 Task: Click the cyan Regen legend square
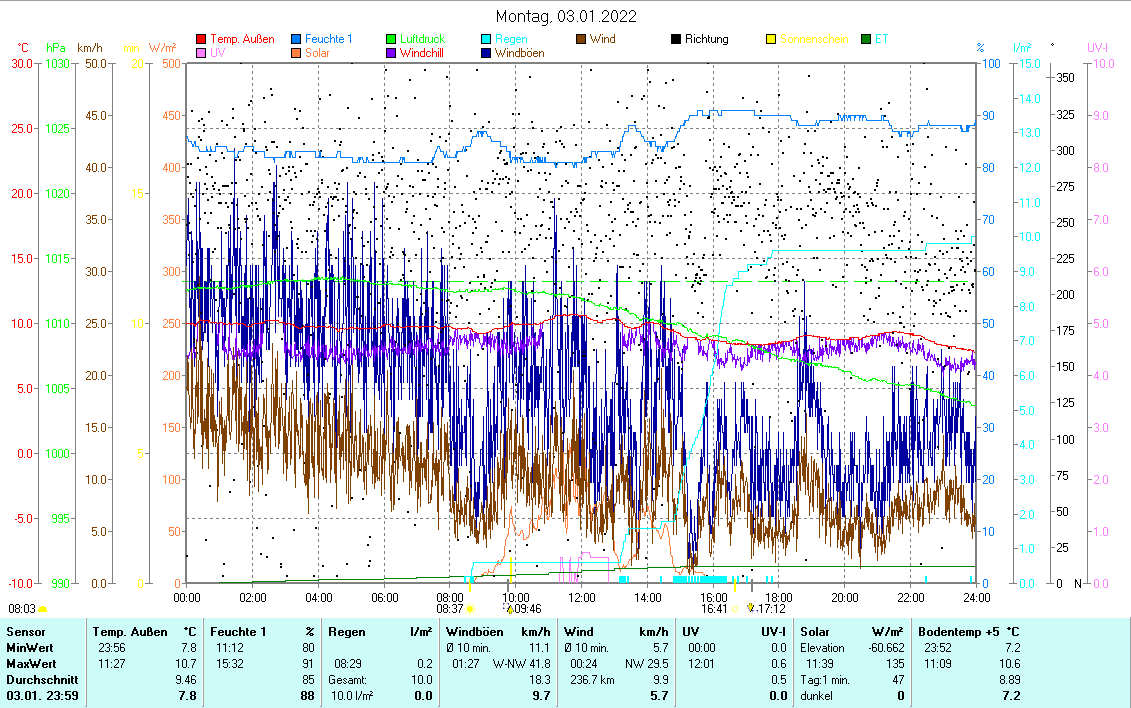click(x=486, y=40)
